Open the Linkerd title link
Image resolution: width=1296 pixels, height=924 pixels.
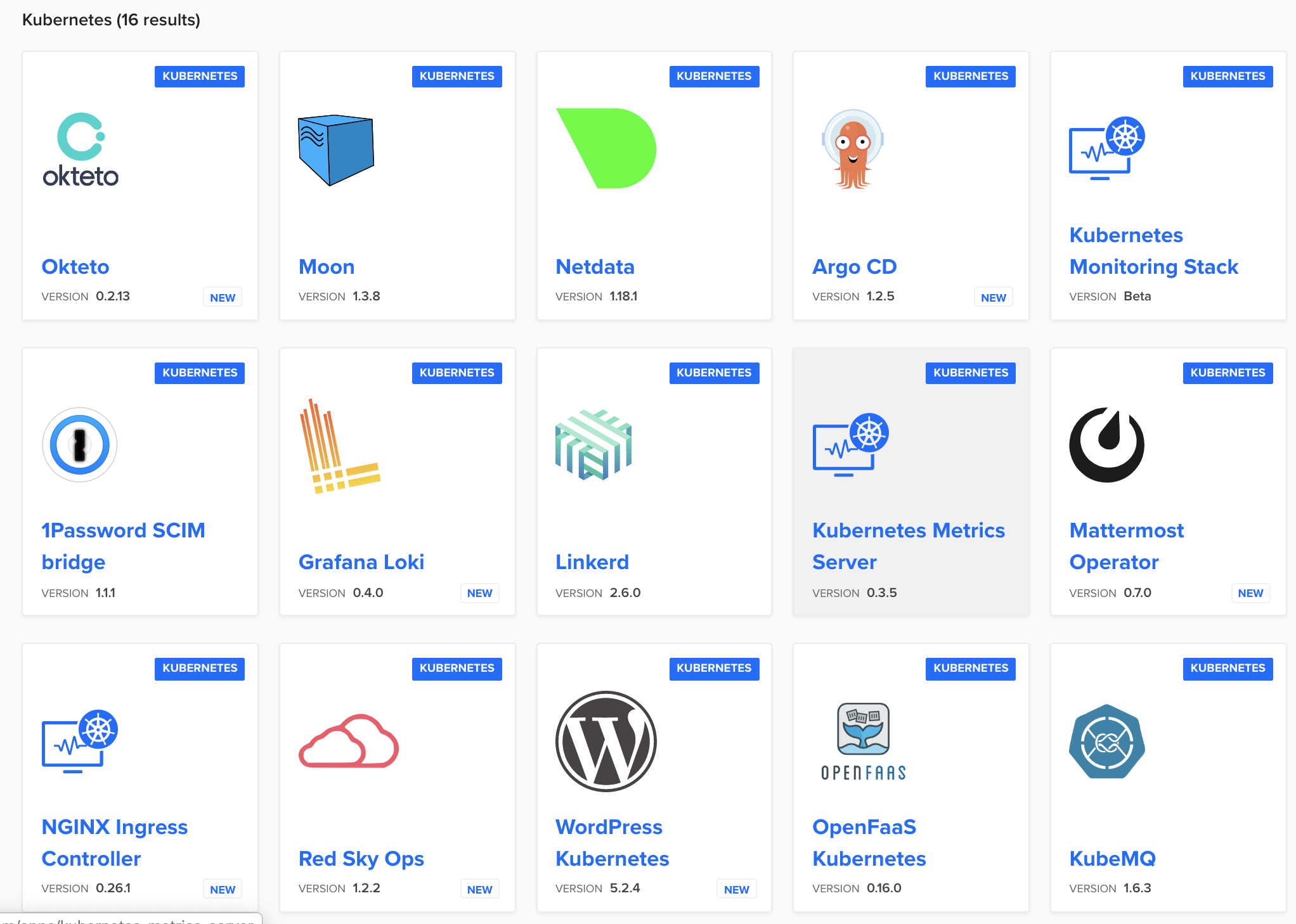tap(592, 562)
